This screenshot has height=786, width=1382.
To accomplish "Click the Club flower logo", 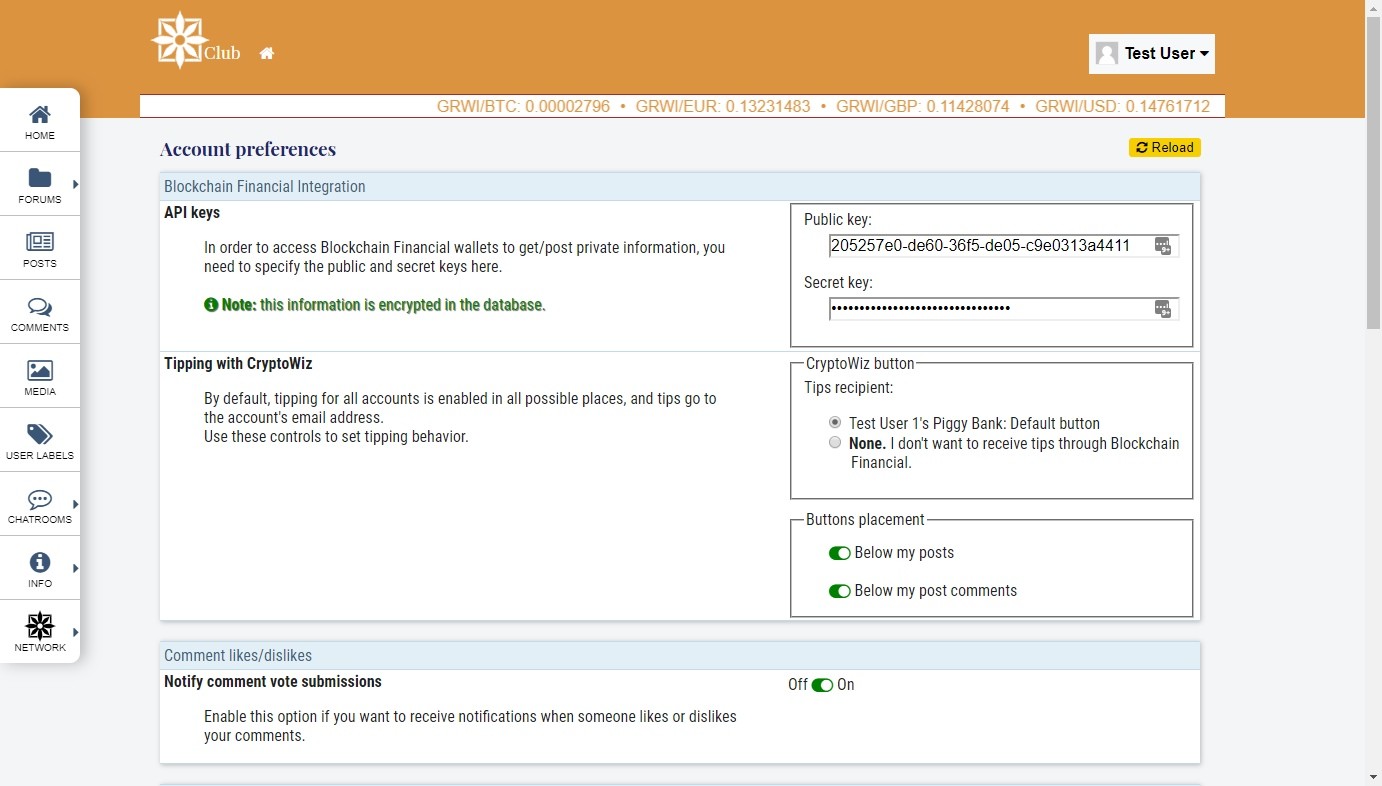I will (180, 42).
